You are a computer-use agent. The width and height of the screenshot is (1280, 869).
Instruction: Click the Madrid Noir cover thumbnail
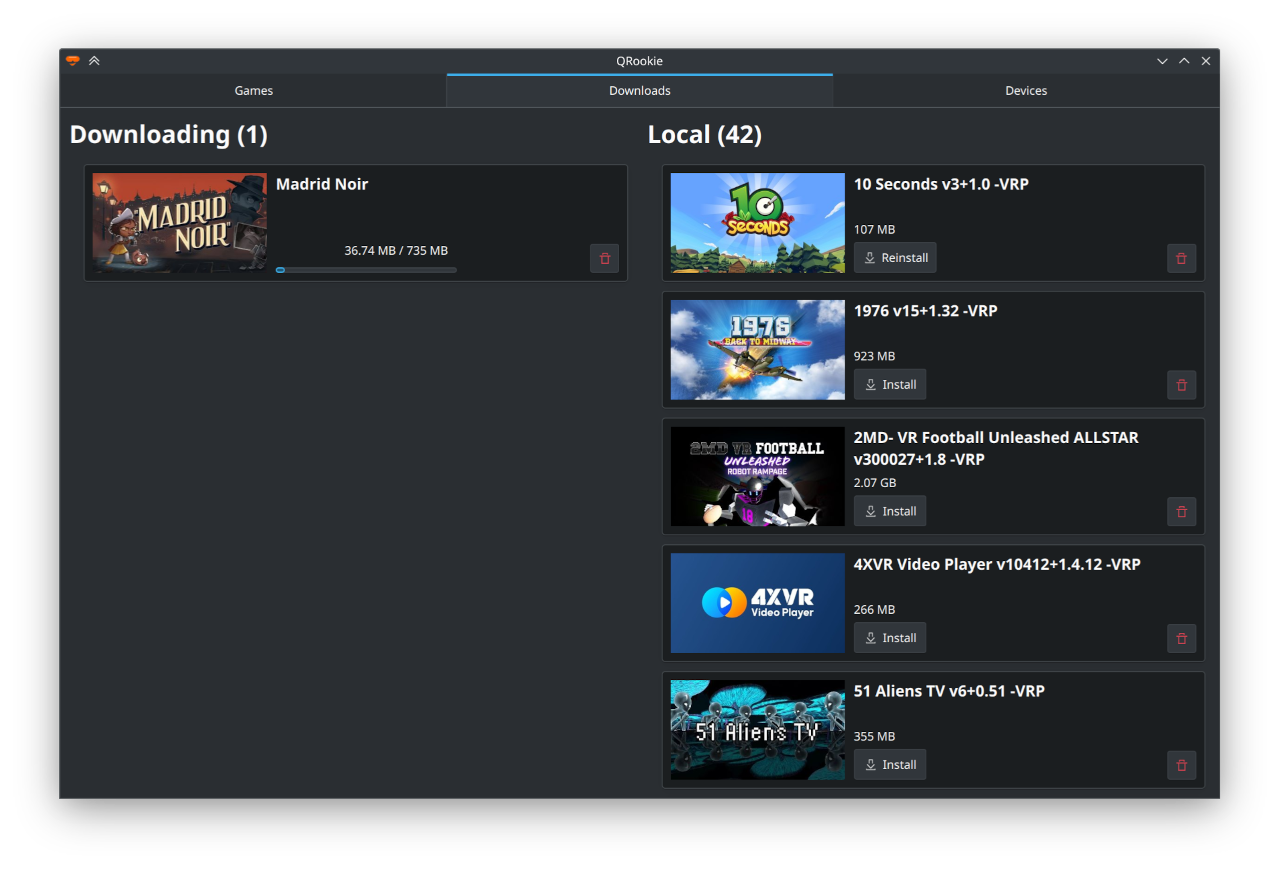click(180, 223)
